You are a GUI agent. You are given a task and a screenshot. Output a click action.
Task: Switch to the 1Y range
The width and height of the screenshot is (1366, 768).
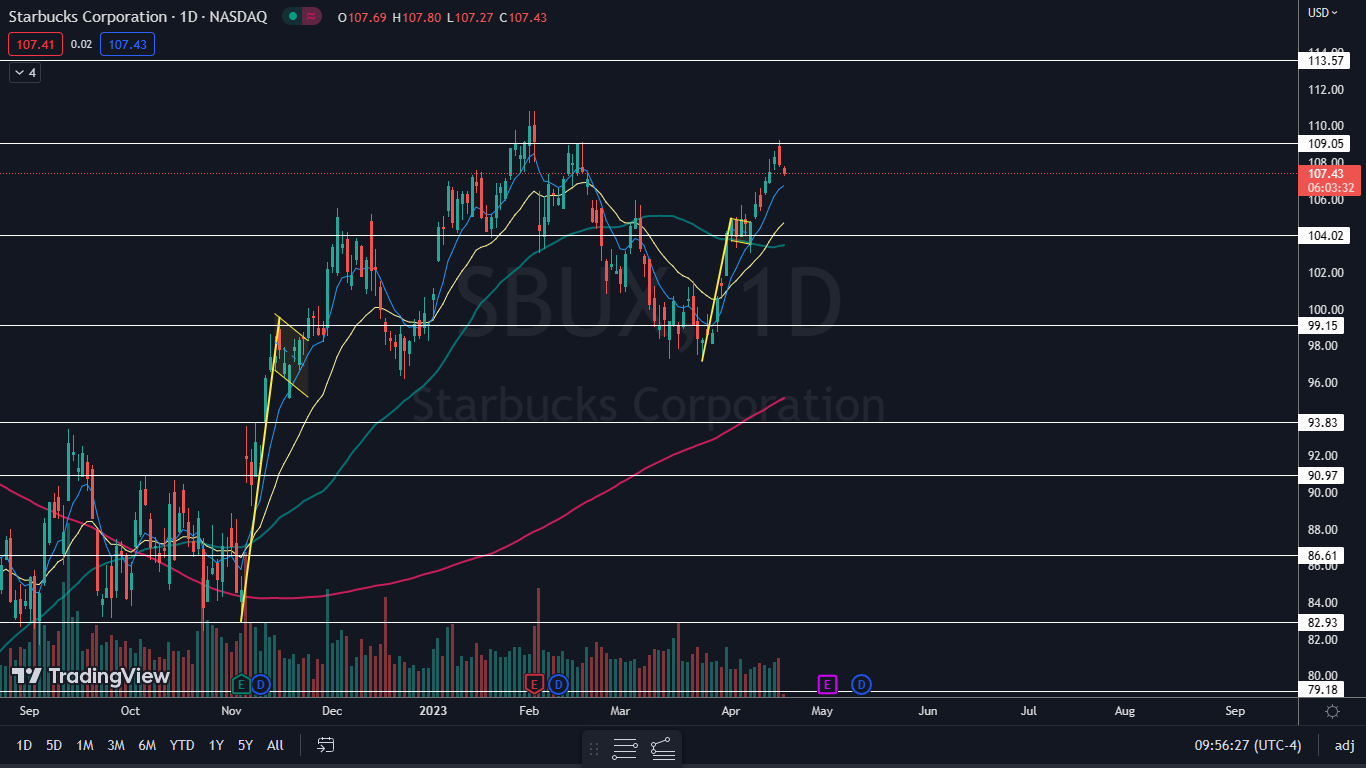point(216,745)
